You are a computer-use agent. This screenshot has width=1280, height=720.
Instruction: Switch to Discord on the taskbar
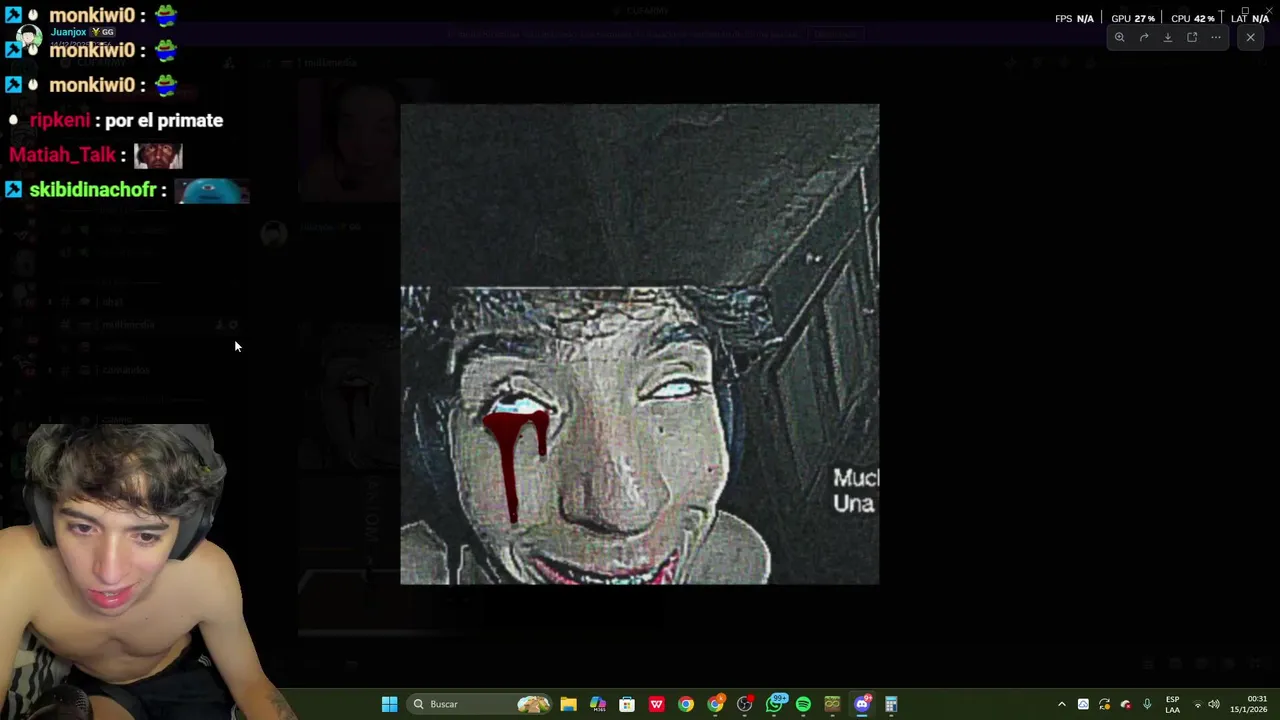862,704
